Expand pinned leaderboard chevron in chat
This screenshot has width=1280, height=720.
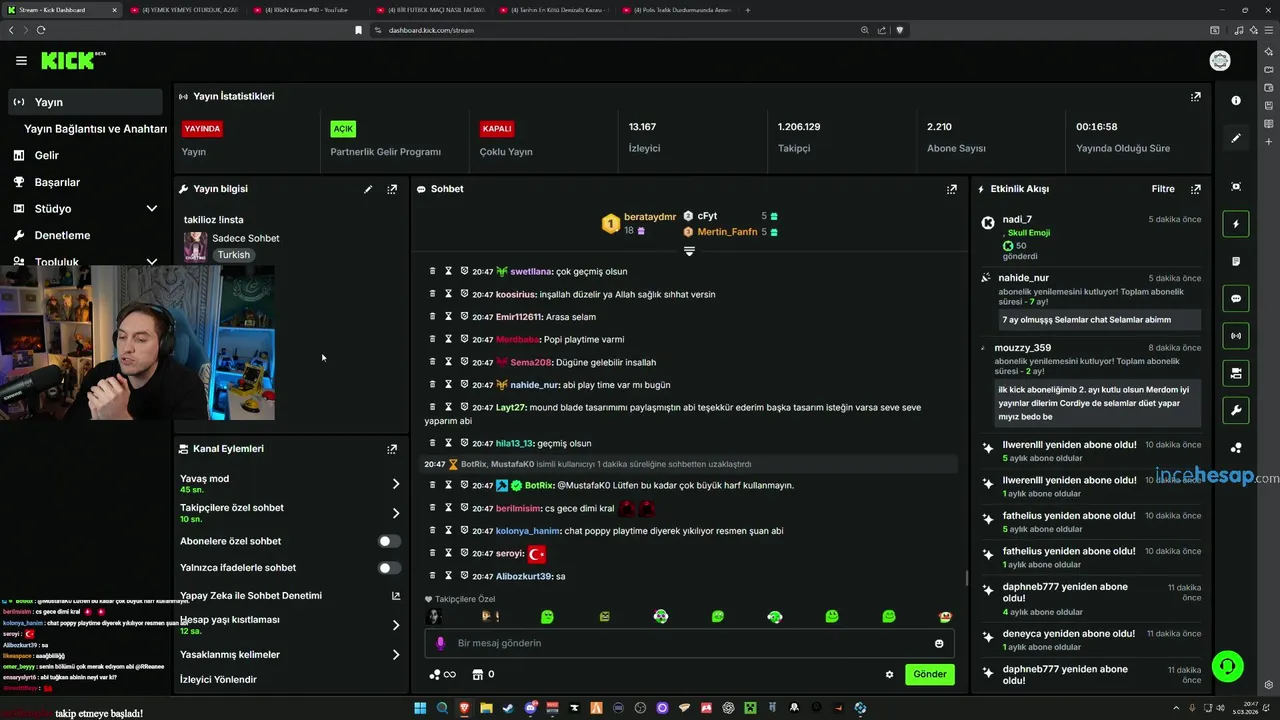pos(689,251)
